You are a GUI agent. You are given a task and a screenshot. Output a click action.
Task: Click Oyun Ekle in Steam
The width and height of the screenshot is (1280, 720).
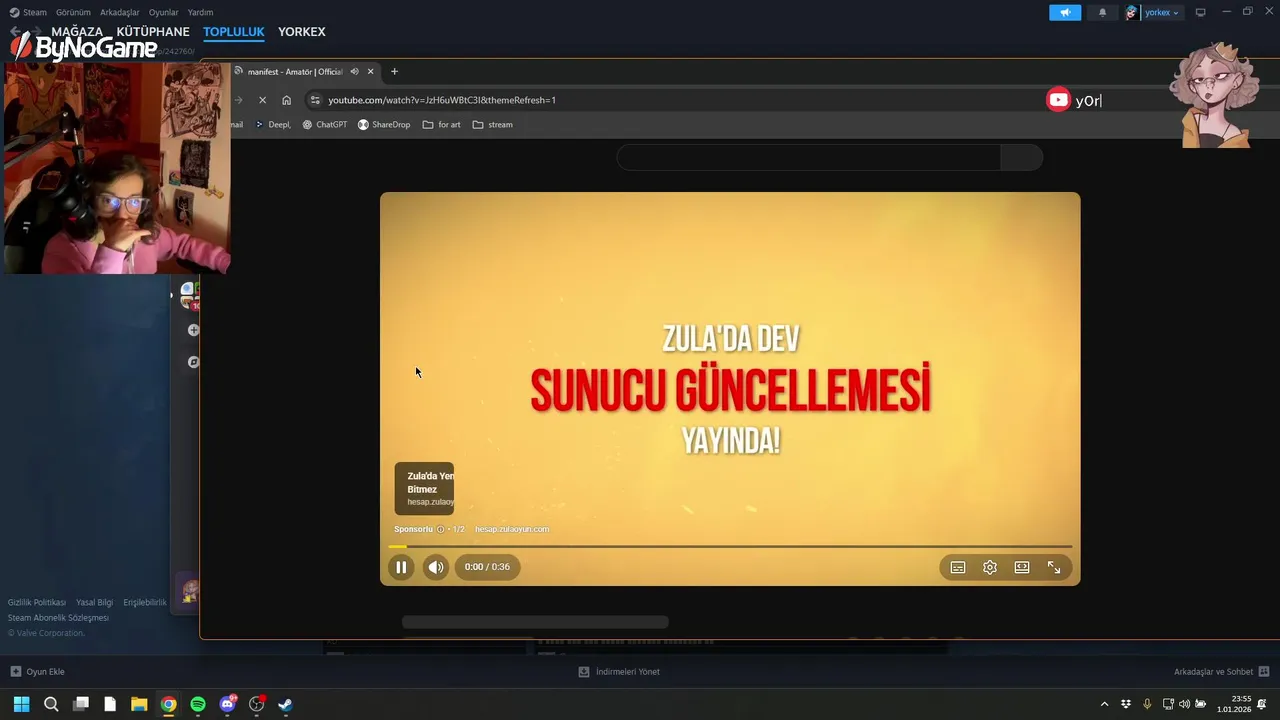38,672
